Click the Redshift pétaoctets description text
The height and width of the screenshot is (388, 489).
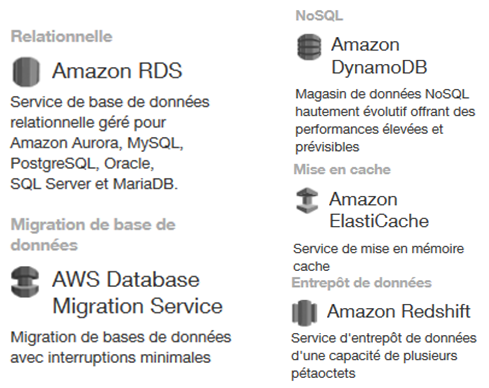(x=384, y=356)
